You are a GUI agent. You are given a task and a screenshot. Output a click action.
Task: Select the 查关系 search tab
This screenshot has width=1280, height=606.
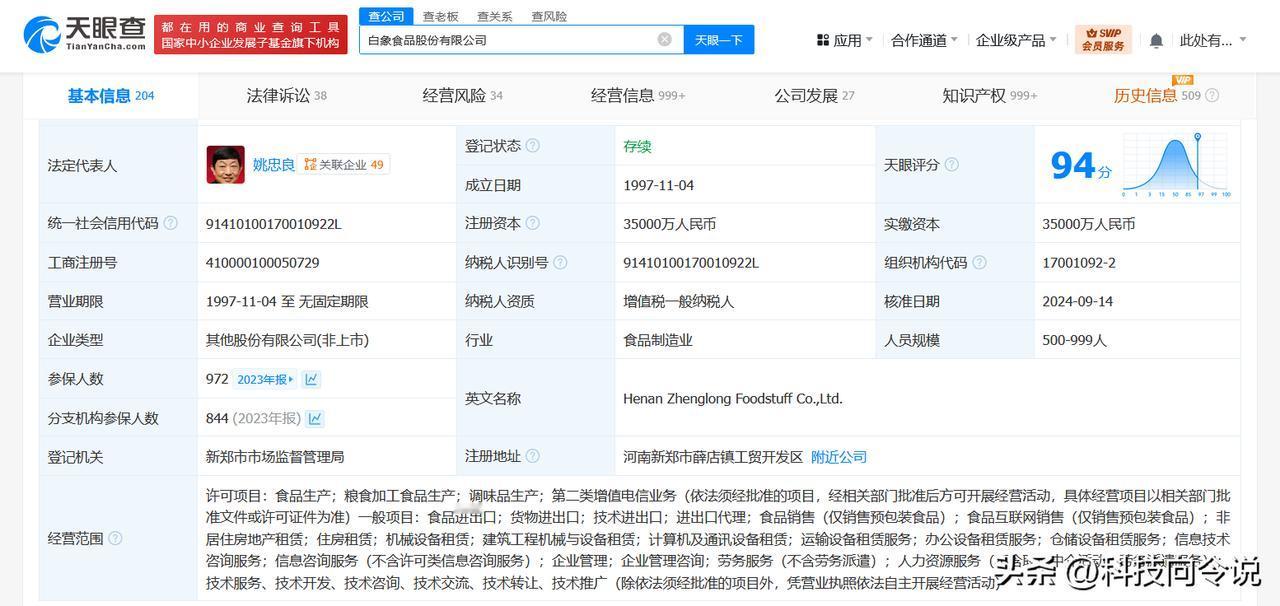(x=495, y=16)
